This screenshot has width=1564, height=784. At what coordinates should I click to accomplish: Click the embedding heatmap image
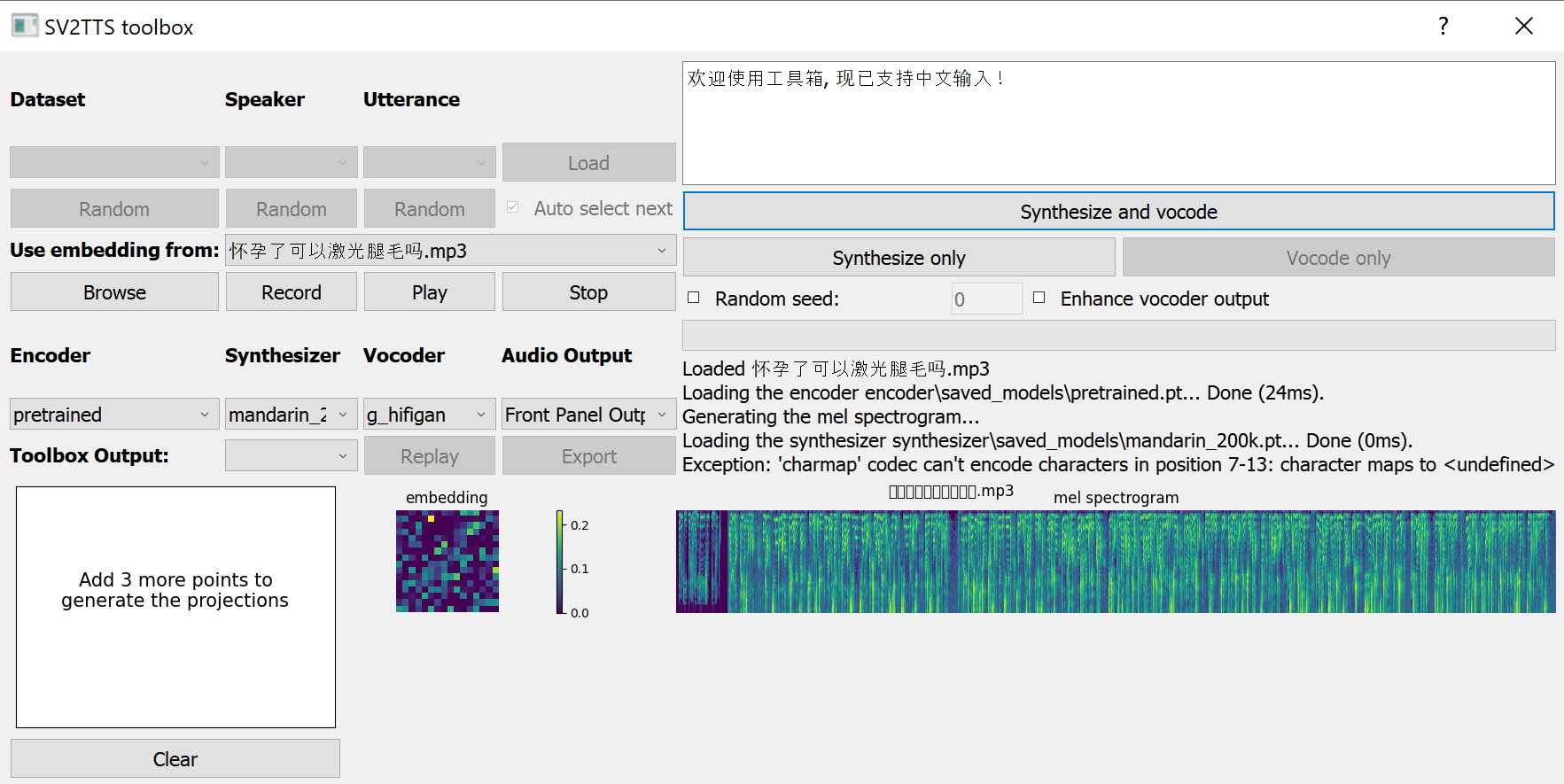pyautogui.click(x=447, y=561)
